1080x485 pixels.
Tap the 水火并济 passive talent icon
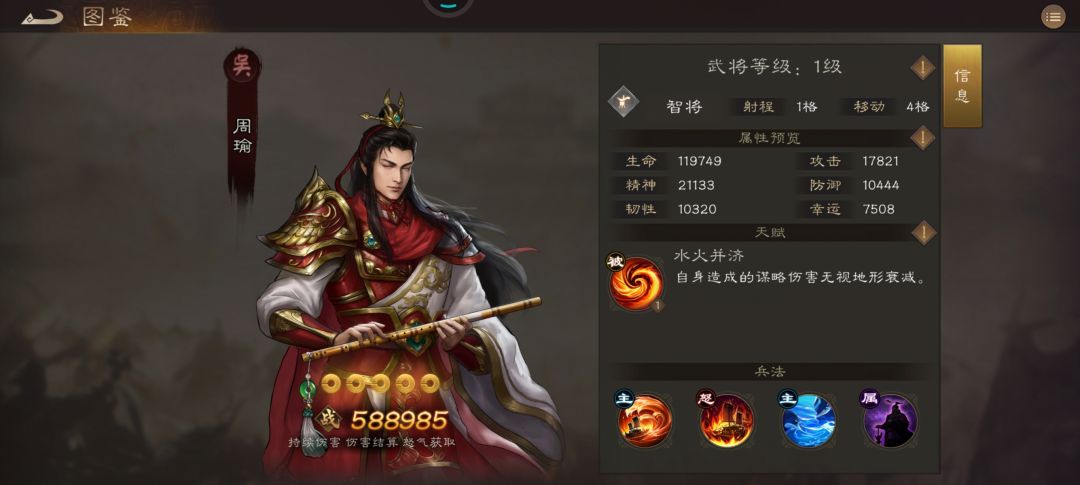(636, 283)
